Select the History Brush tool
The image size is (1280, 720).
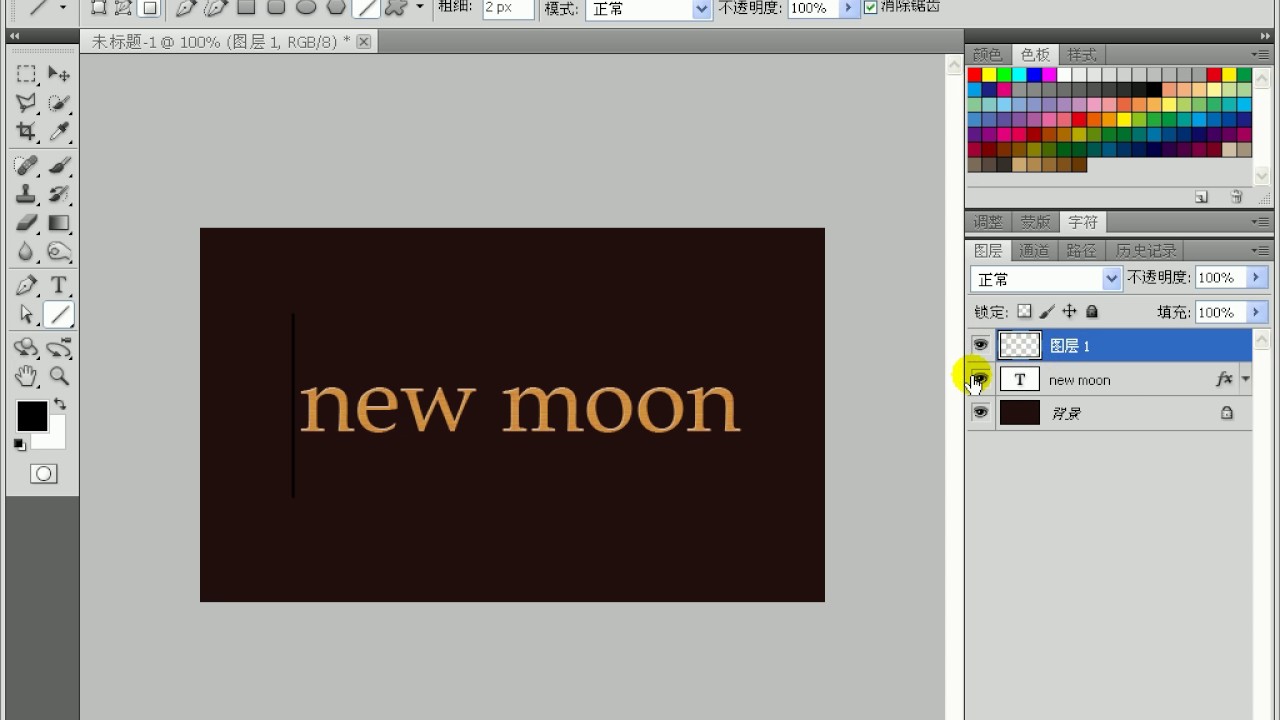point(59,194)
